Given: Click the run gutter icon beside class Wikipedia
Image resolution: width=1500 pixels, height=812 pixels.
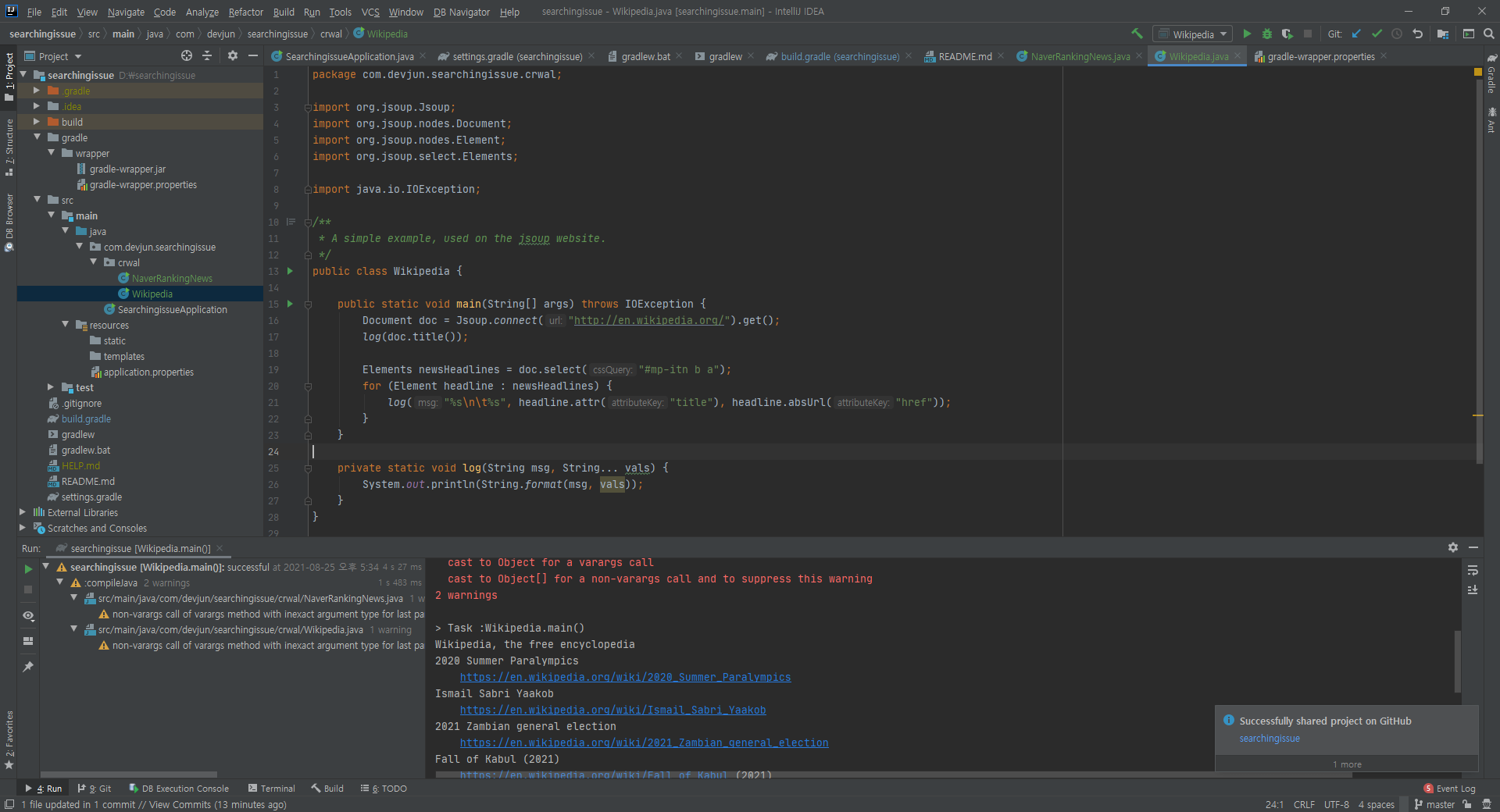Looking at the screenshot, I should (290, 271).
